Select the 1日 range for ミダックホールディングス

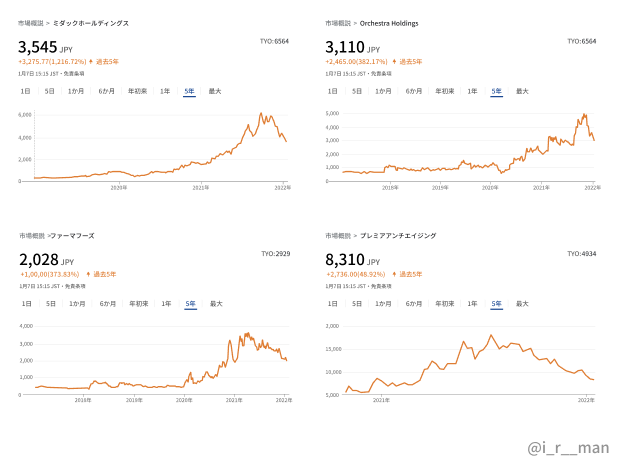point(26,91)
